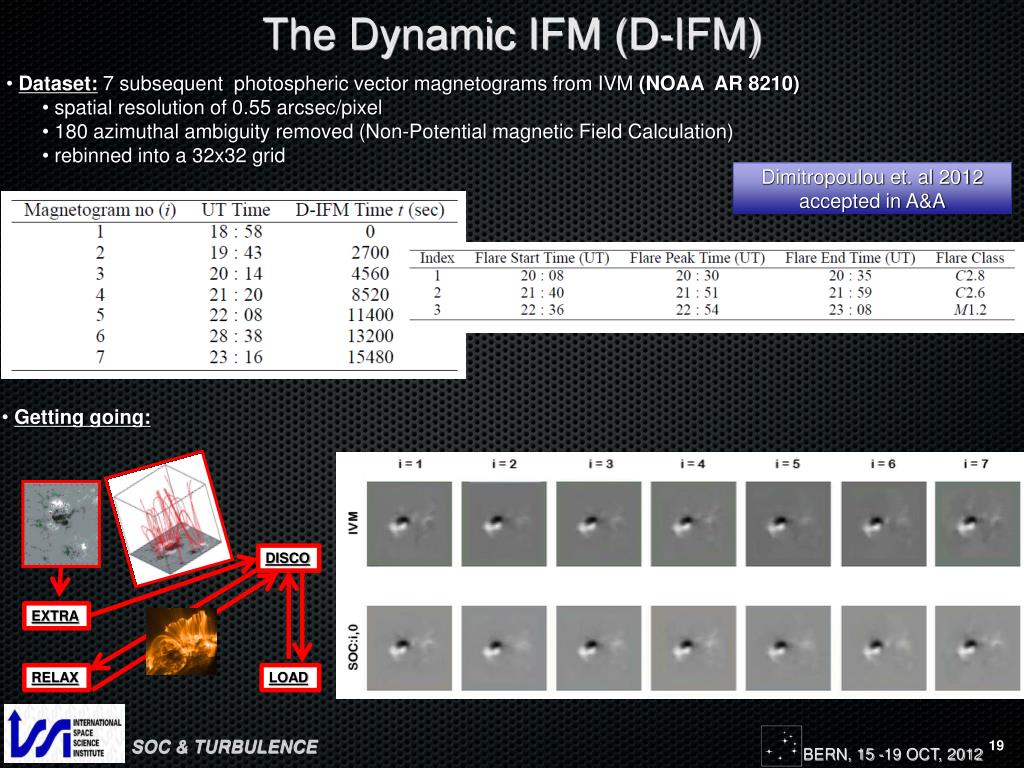1024x768 pixels.
Task: Click D-IFM time value 2700
Action: pyautogui.click(x=370, y=252)
